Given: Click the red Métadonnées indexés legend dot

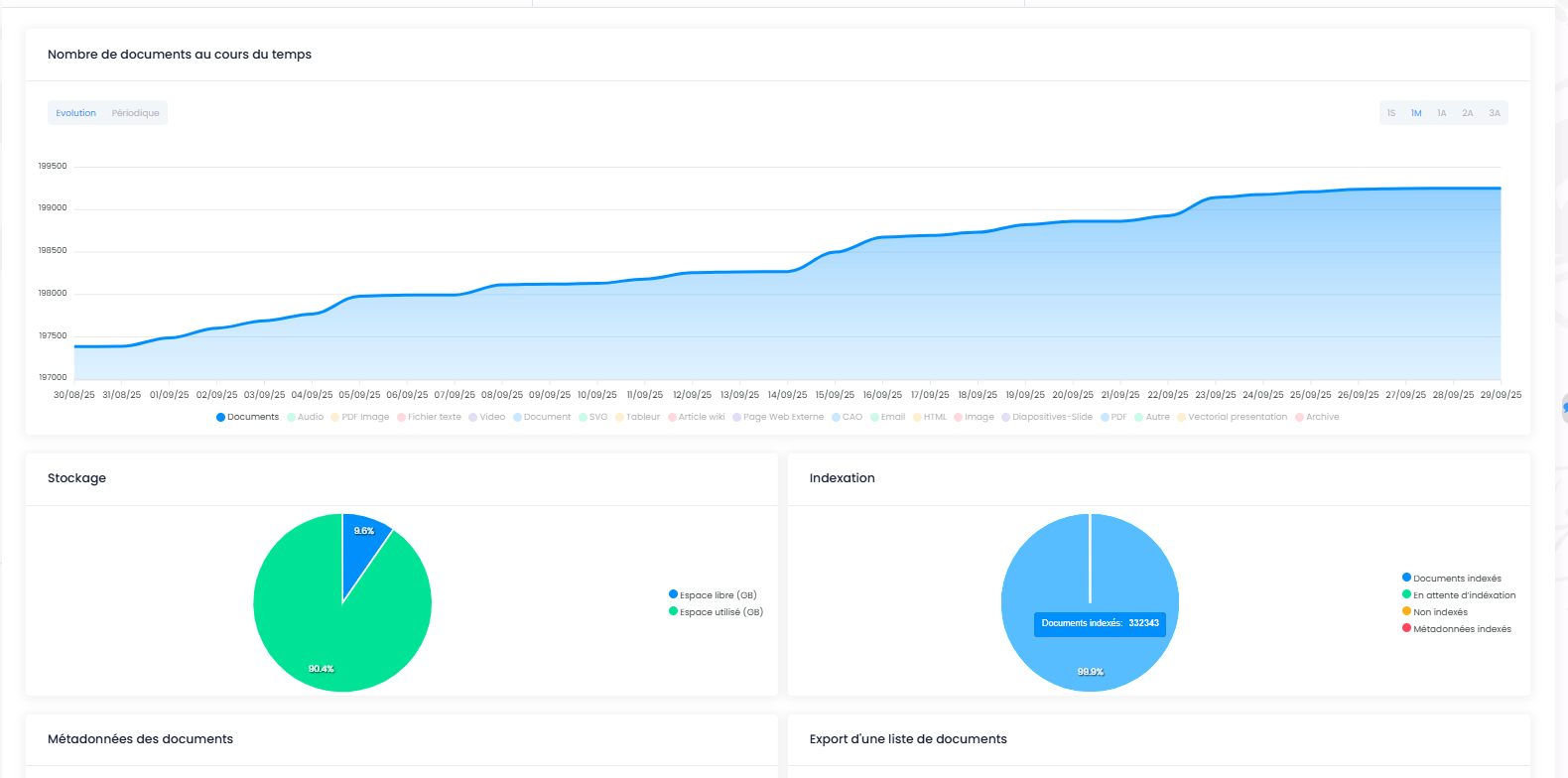Looking at the screenshot, I should coord(1406,628).
